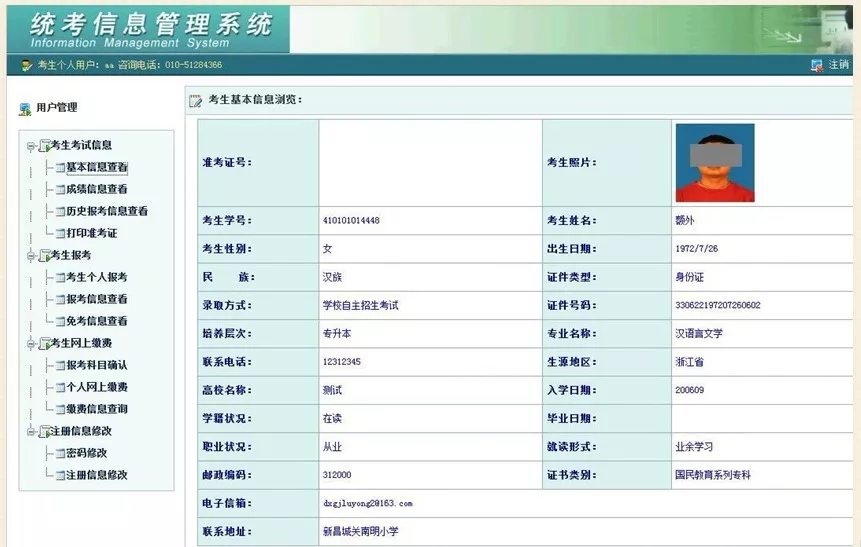Click the folder icon of 注册信息修改 group

click(x=44, y=432)
